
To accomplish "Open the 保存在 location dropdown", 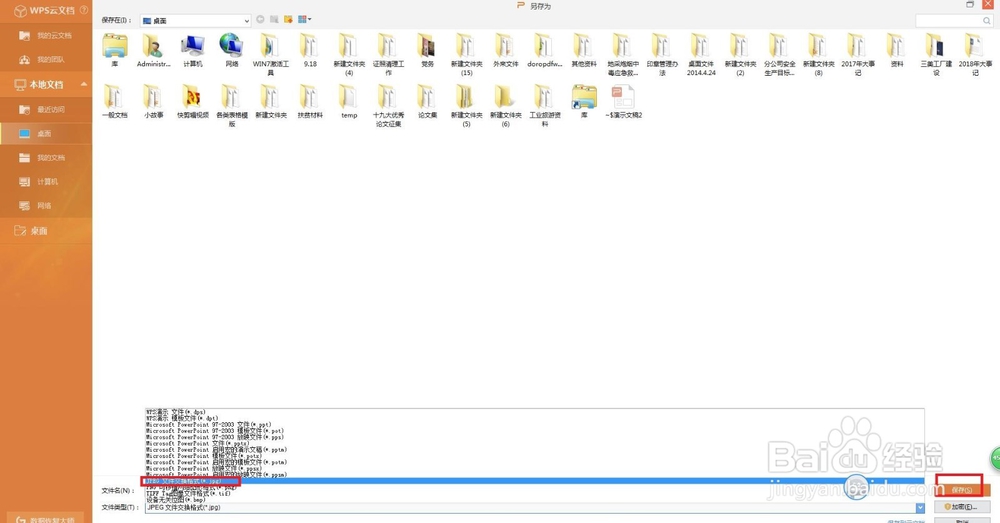I will (195, 20).
